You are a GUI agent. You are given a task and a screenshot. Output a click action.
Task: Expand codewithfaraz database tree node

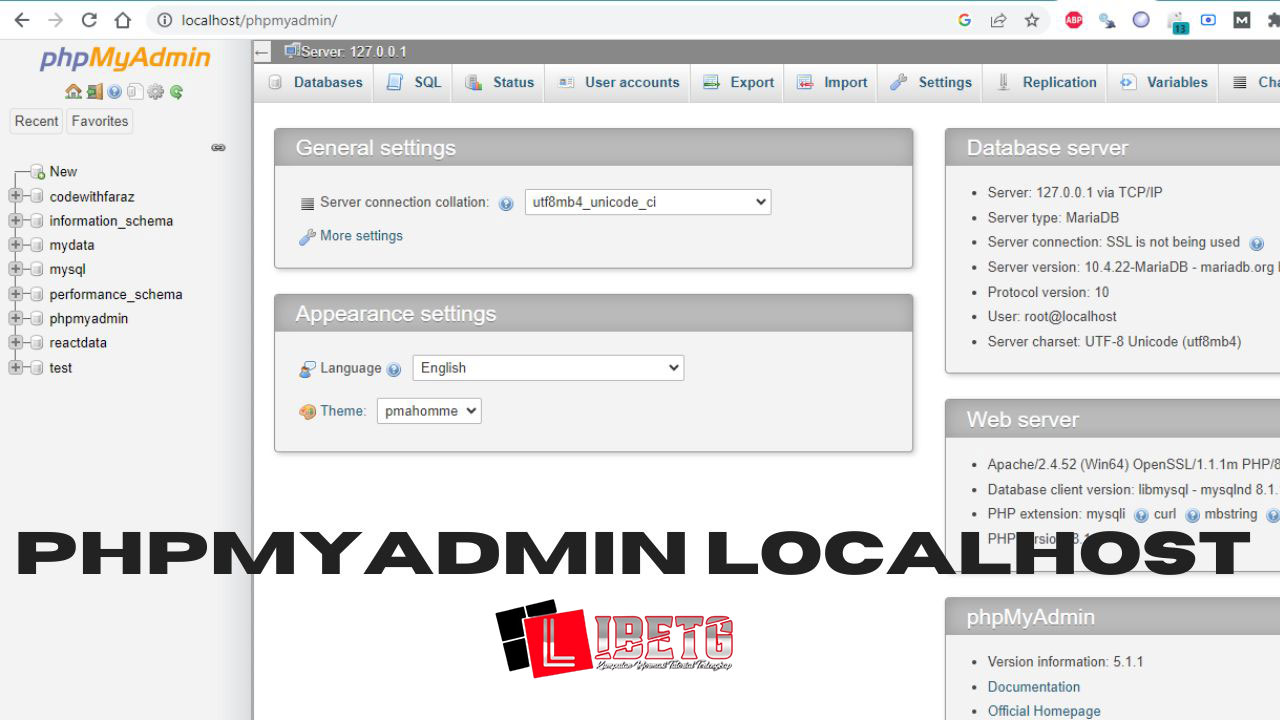click(15, 196)
